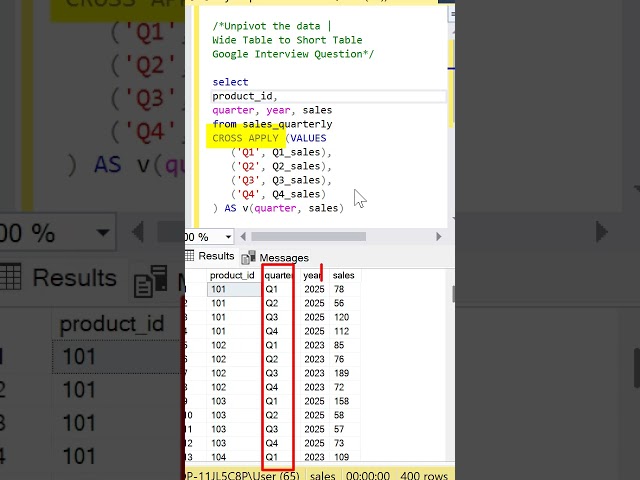The height and width of the screenshot is (480, 640).
Task: Click the sales value 109
Action: 341,457
